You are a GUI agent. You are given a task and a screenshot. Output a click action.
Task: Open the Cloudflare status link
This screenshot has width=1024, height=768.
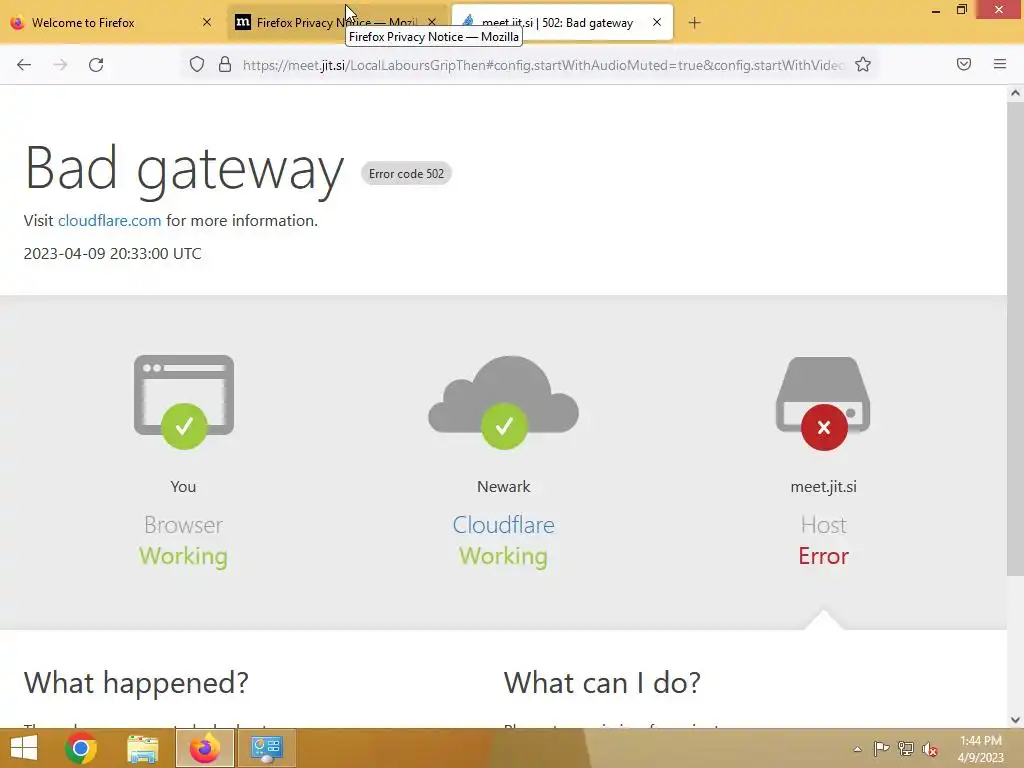click(503, 525)
